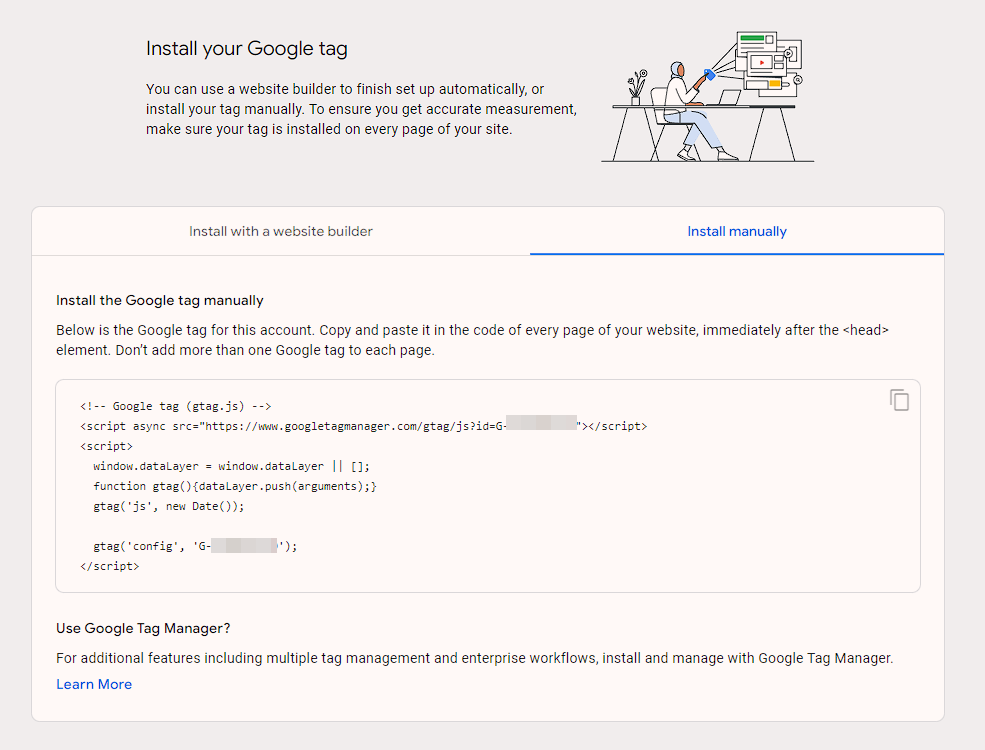Screen dimensions: 985x750
Task: Select the Install manually tab
Action: [736, 231]
